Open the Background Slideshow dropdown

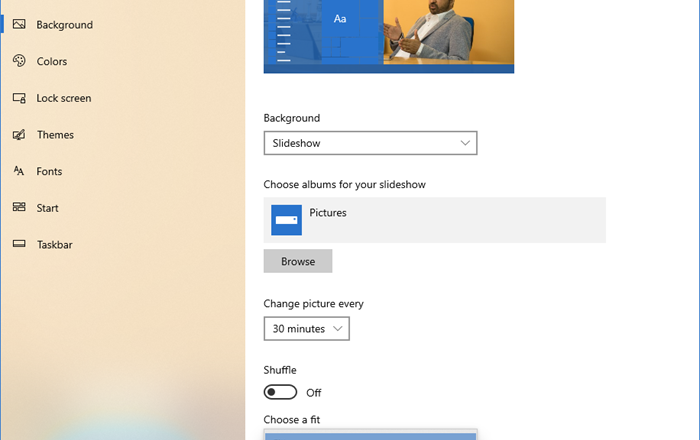pyautogui.click(x=370, y=143)
